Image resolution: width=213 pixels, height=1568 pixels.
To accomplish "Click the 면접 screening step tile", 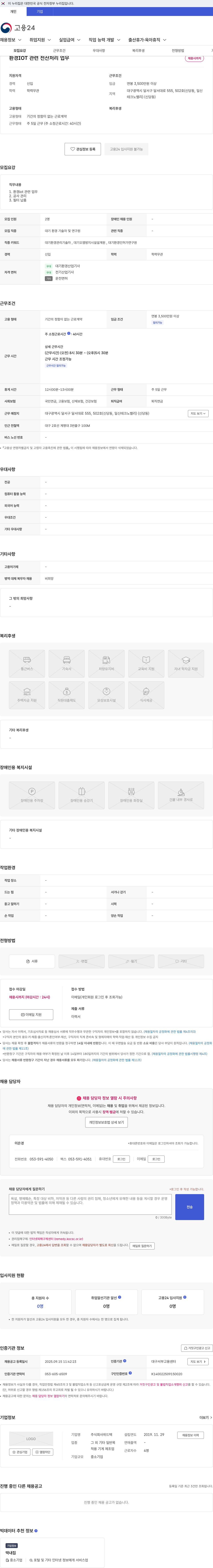I will 82,961.
